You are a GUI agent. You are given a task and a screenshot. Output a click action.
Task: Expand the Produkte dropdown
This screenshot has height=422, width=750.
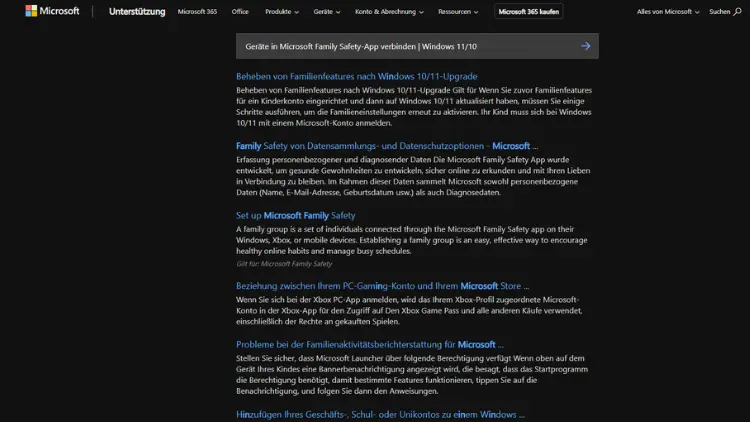pyautogui.click(x=282, y=11)
